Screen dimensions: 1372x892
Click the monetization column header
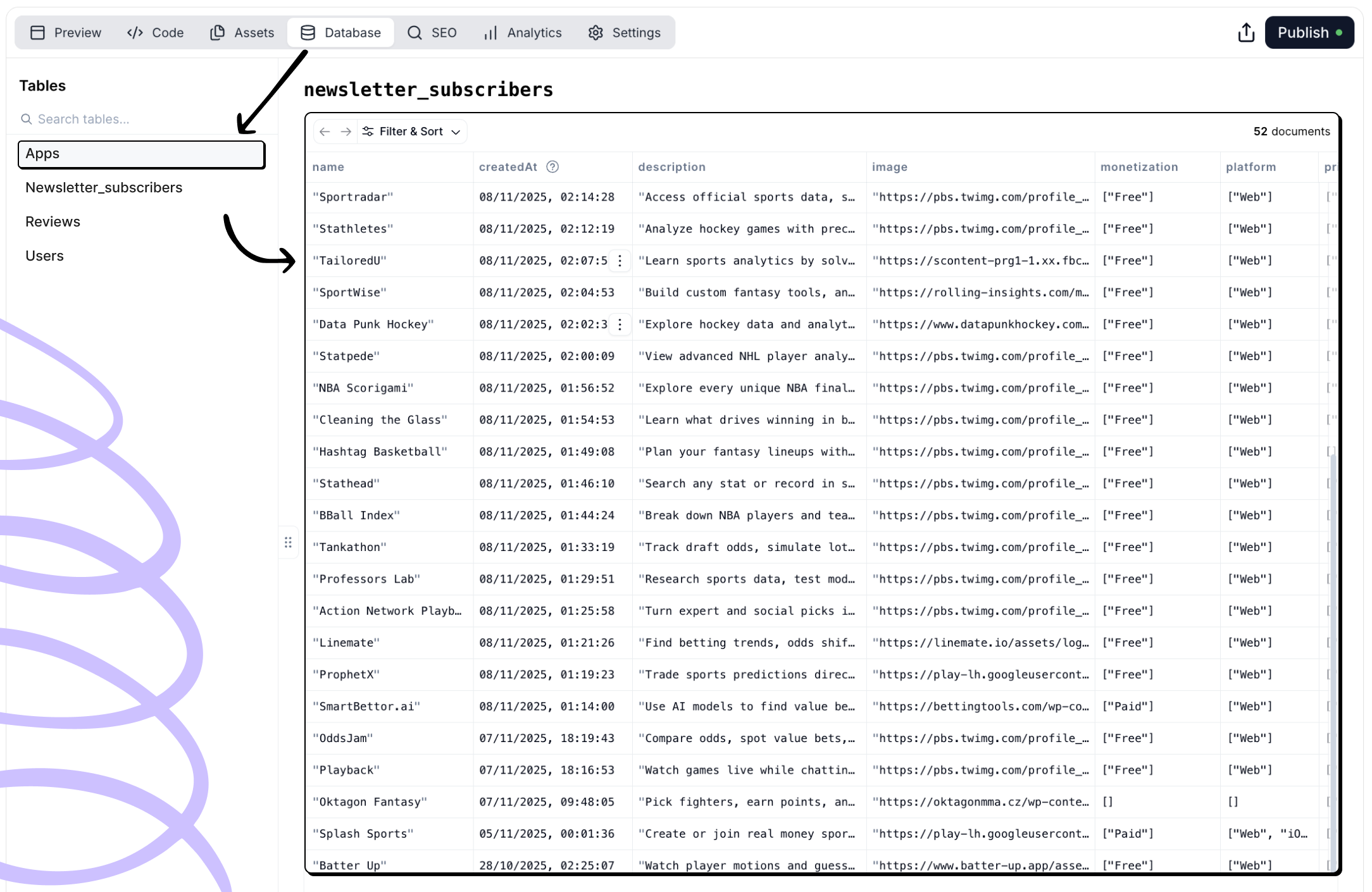pyautogui.click(x=1138, y=167)
